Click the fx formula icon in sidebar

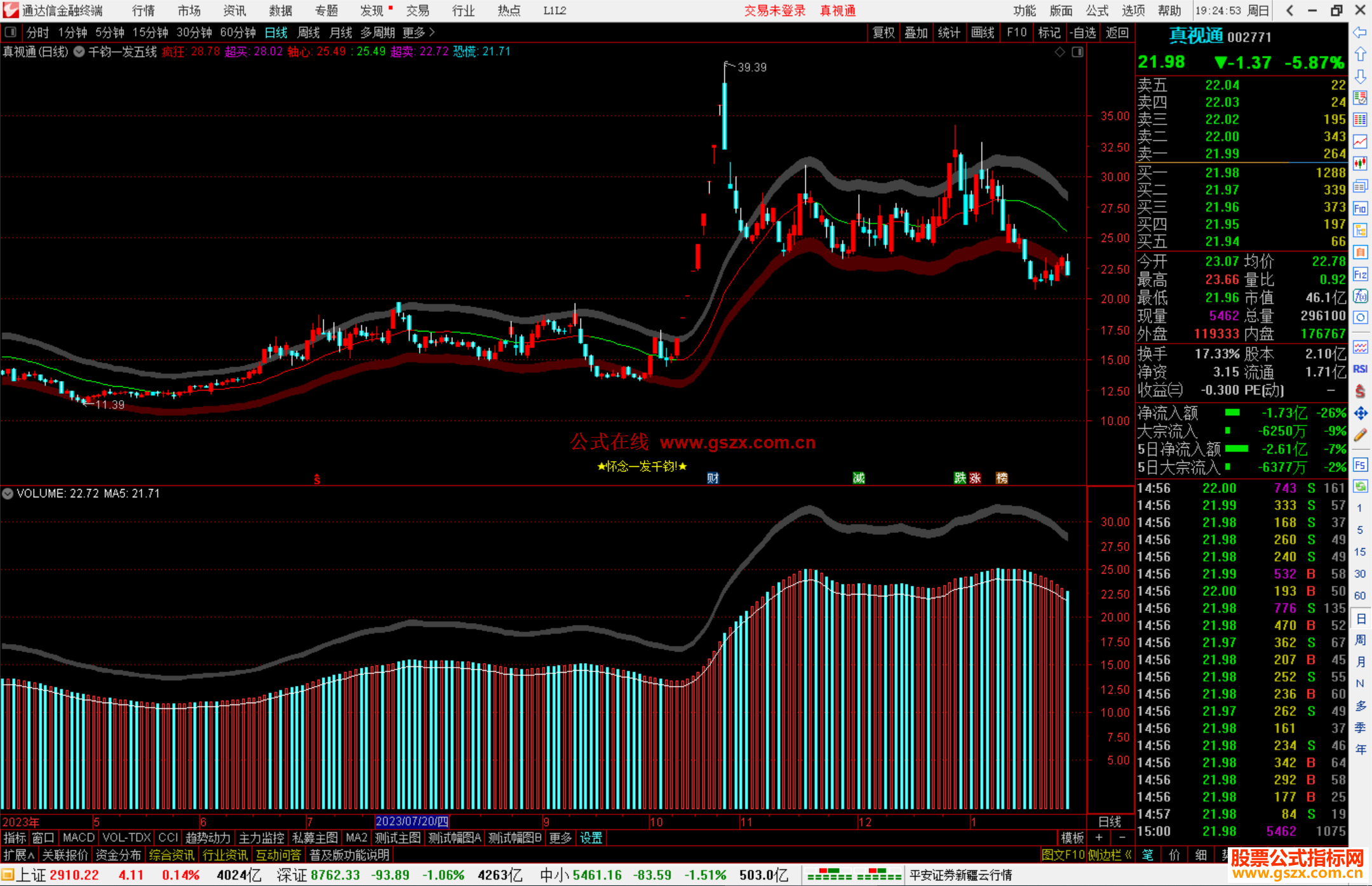click(1360, 296)
